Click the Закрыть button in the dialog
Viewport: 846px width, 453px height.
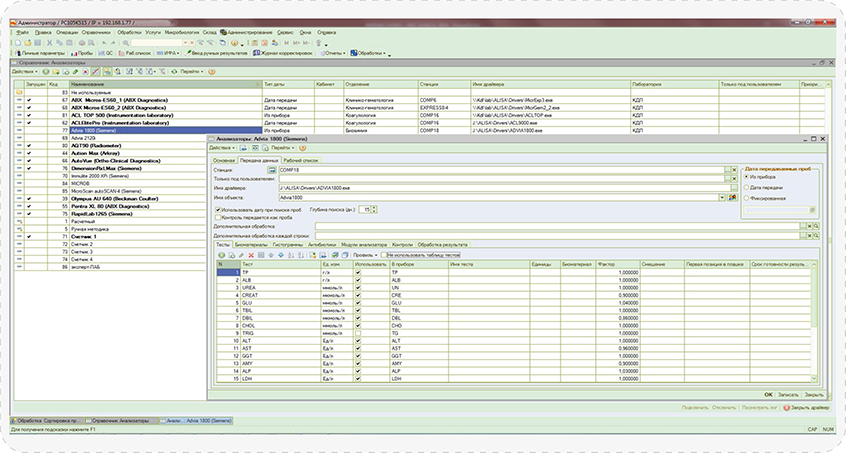(814, 395)
